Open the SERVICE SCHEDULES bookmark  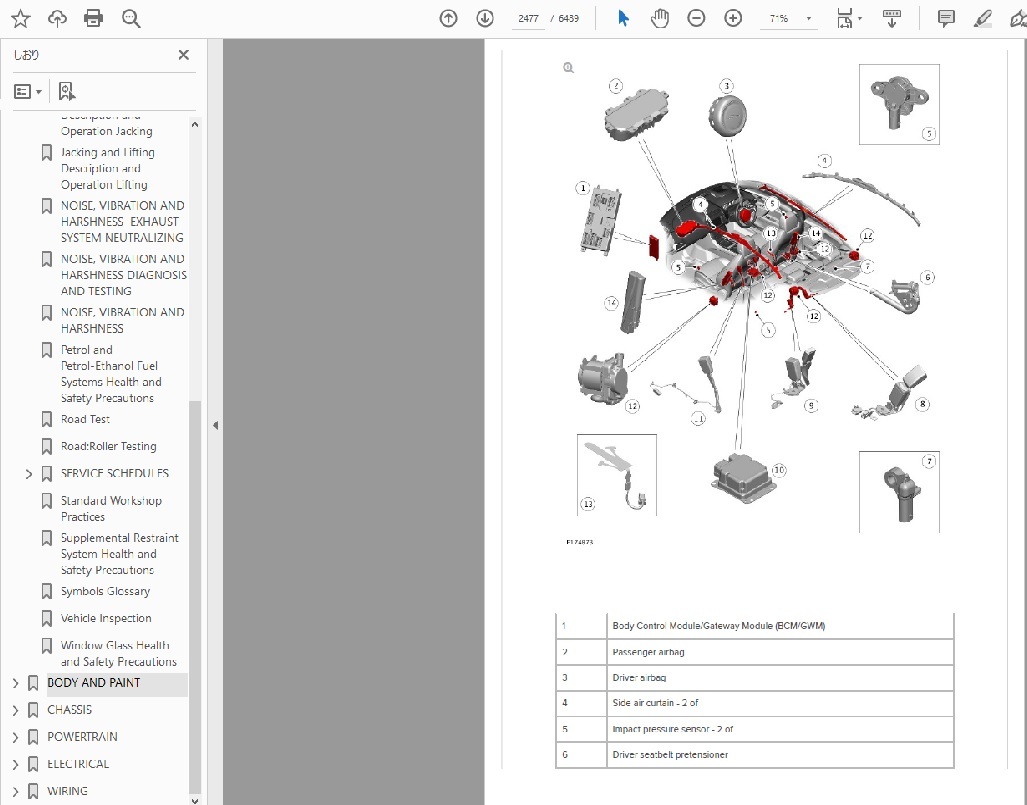(115, 473)
